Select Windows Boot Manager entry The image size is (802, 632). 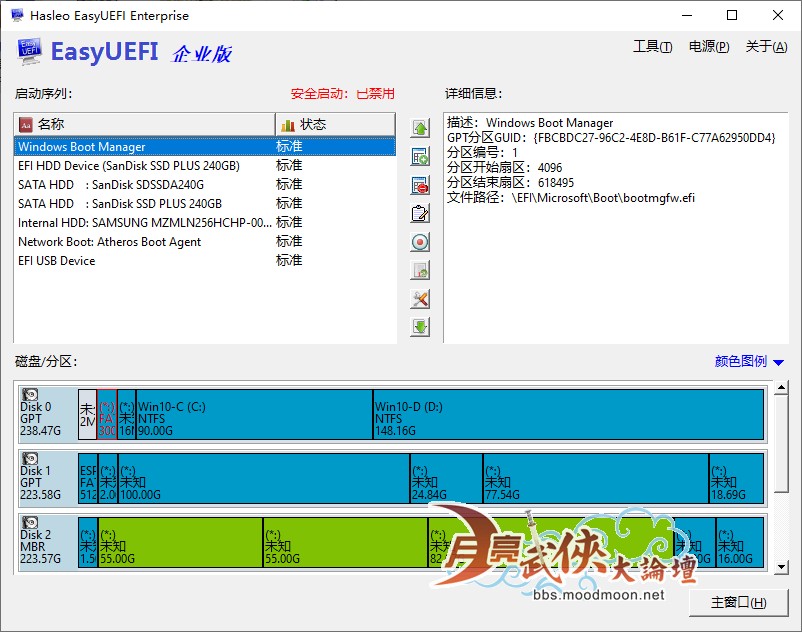pos(205,147)
